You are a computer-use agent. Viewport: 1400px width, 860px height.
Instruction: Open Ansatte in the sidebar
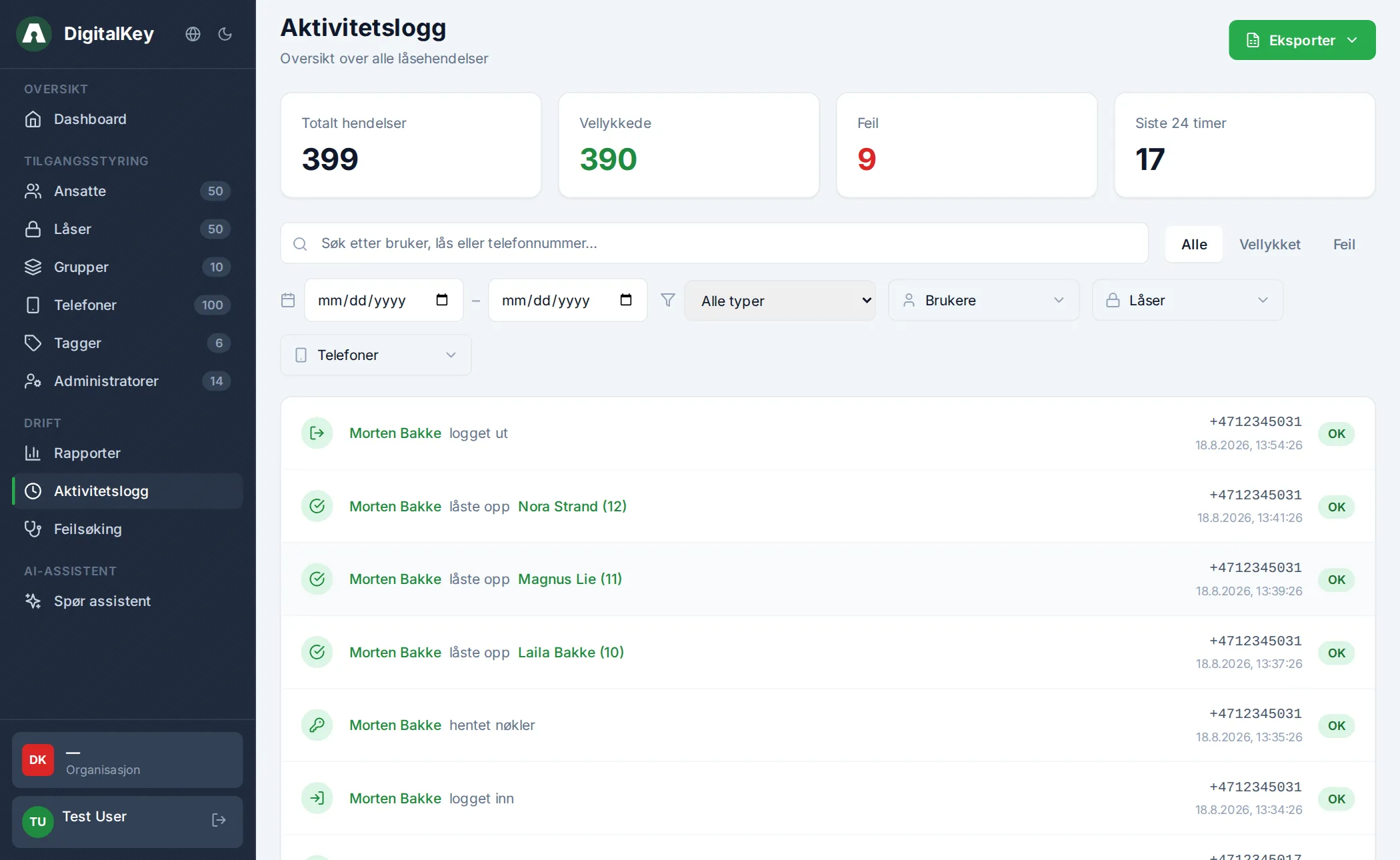click(x=127, y=191)
